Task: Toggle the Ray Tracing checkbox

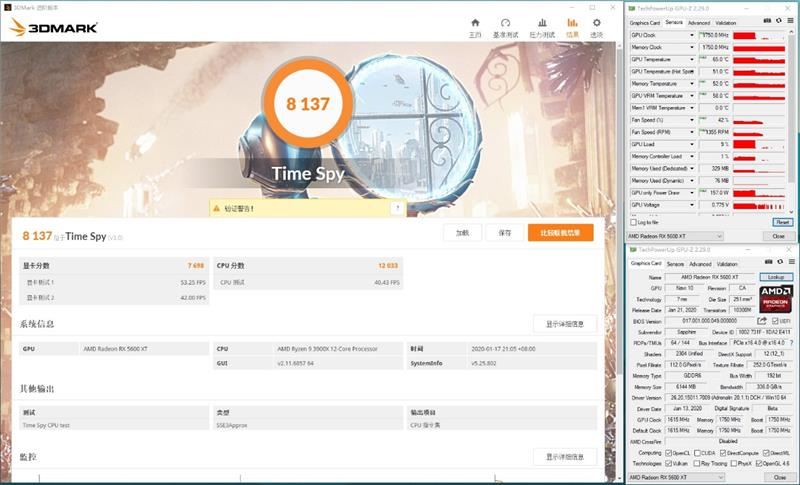Action: coord(697,463)
